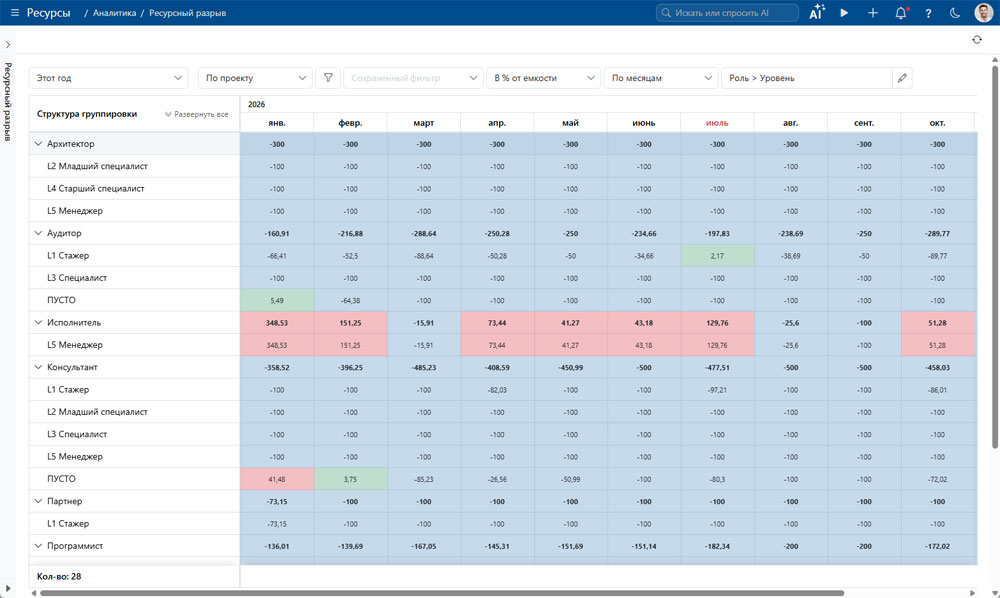
Task: Click cell value -182,34
Action: pyautogui.click(x=717, y=546)
